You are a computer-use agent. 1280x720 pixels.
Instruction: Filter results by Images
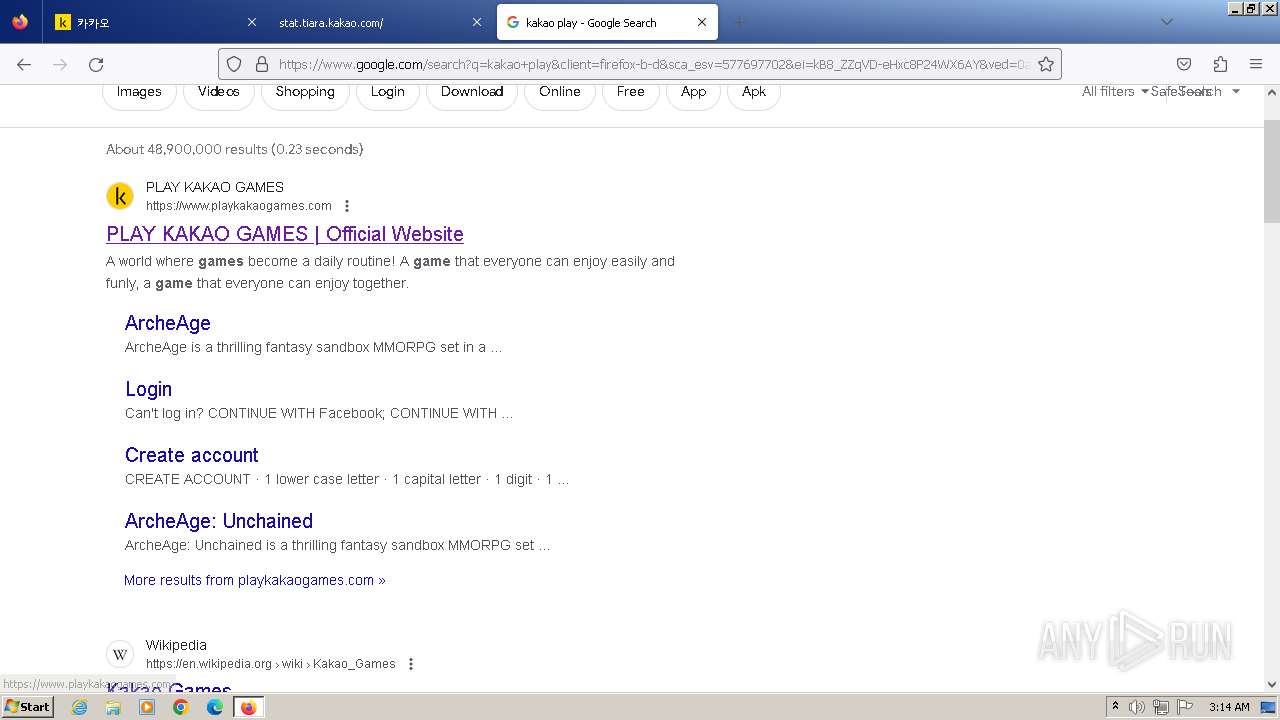click(139, 92)
